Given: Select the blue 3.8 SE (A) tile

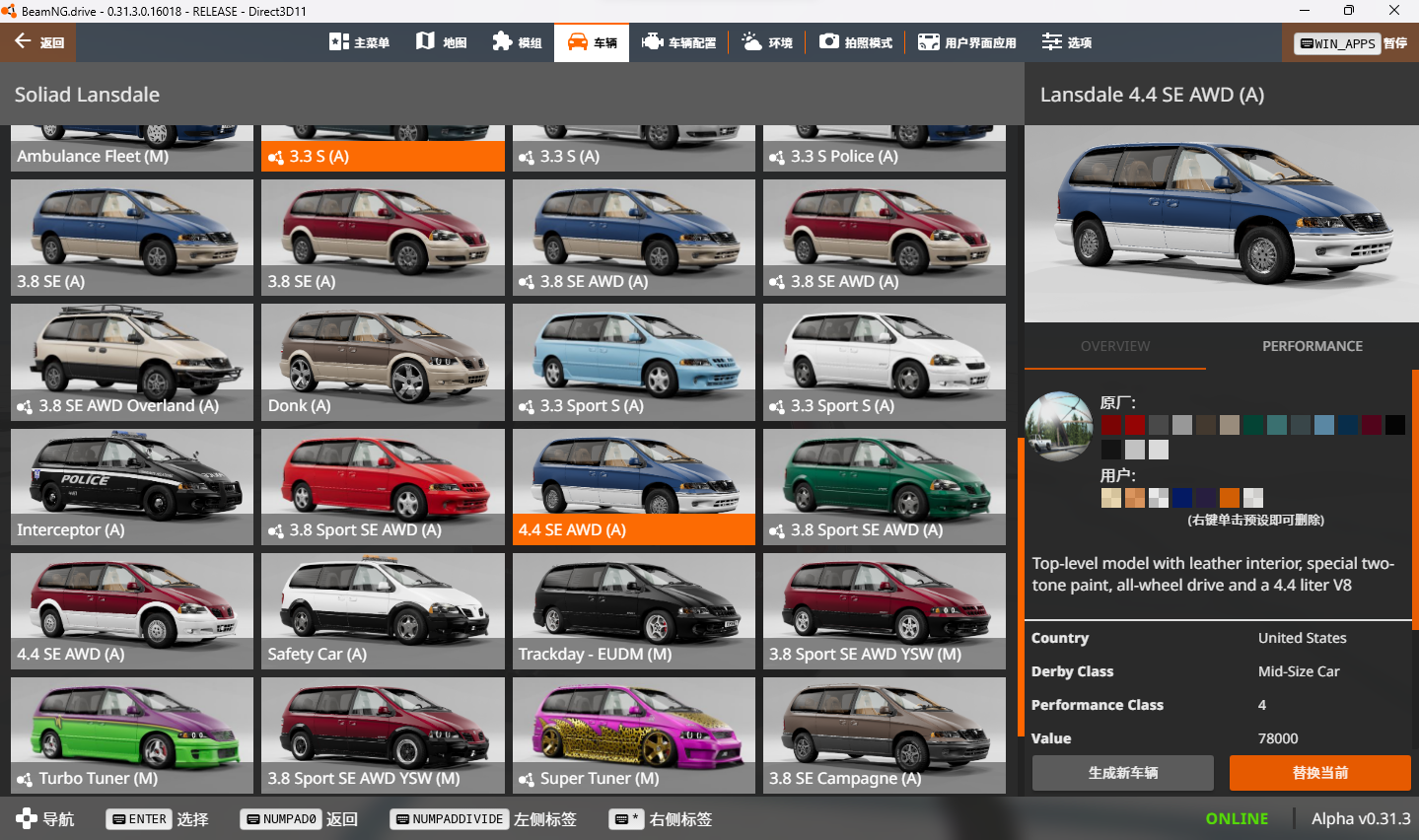Looking at the screenshot, I should [x=132, y=238].
